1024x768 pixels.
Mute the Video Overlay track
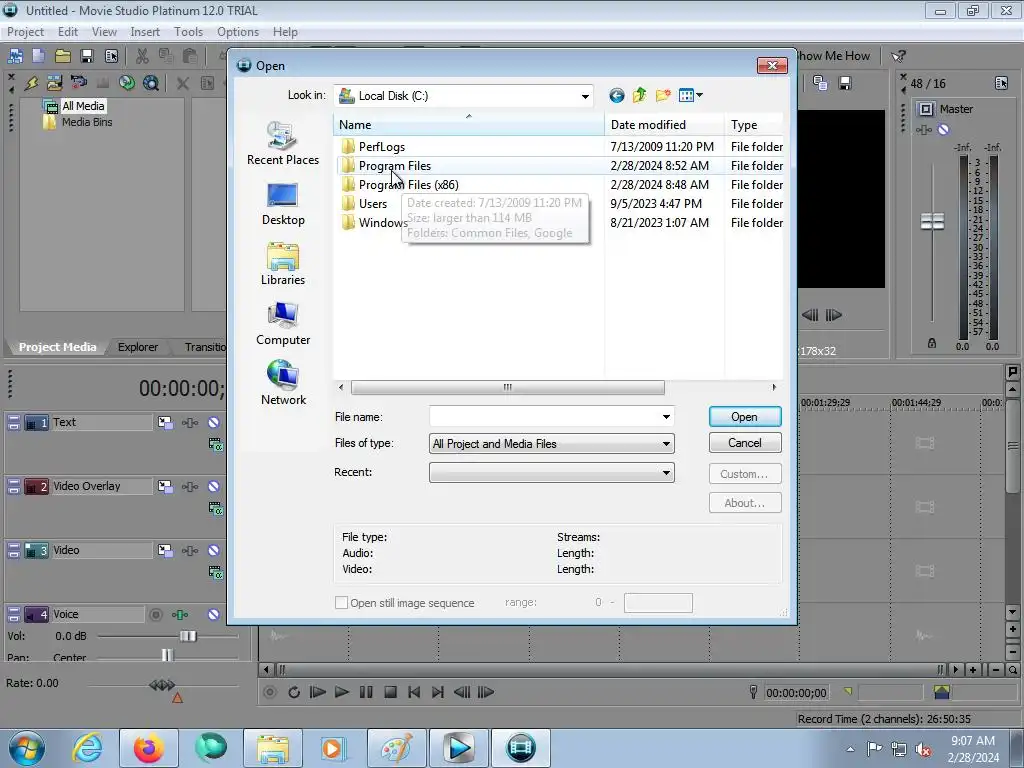click(214, 487)
